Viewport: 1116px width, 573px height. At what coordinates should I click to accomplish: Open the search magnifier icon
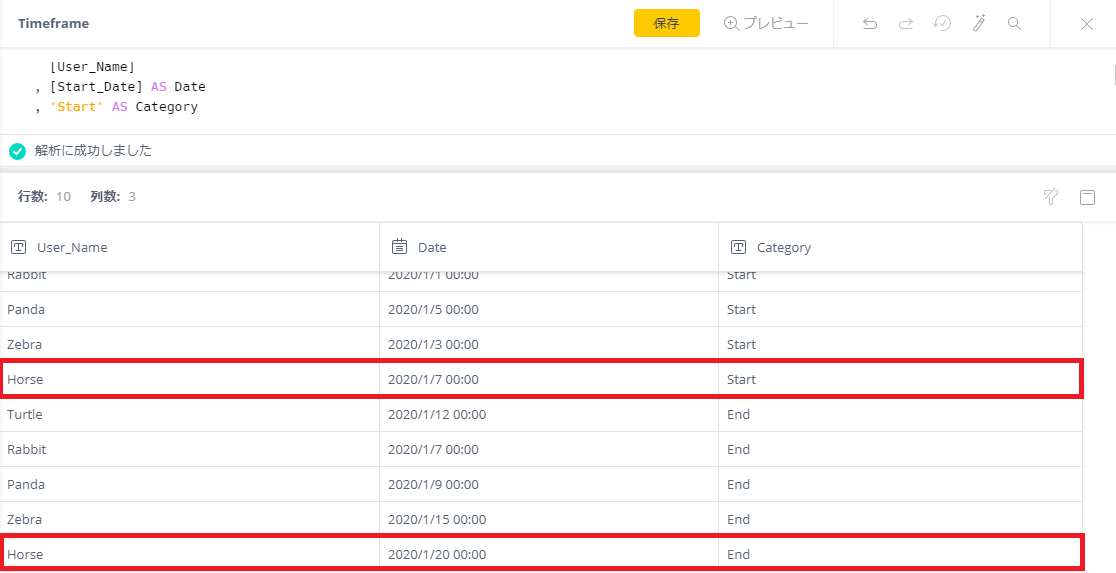coord(1015,23)
